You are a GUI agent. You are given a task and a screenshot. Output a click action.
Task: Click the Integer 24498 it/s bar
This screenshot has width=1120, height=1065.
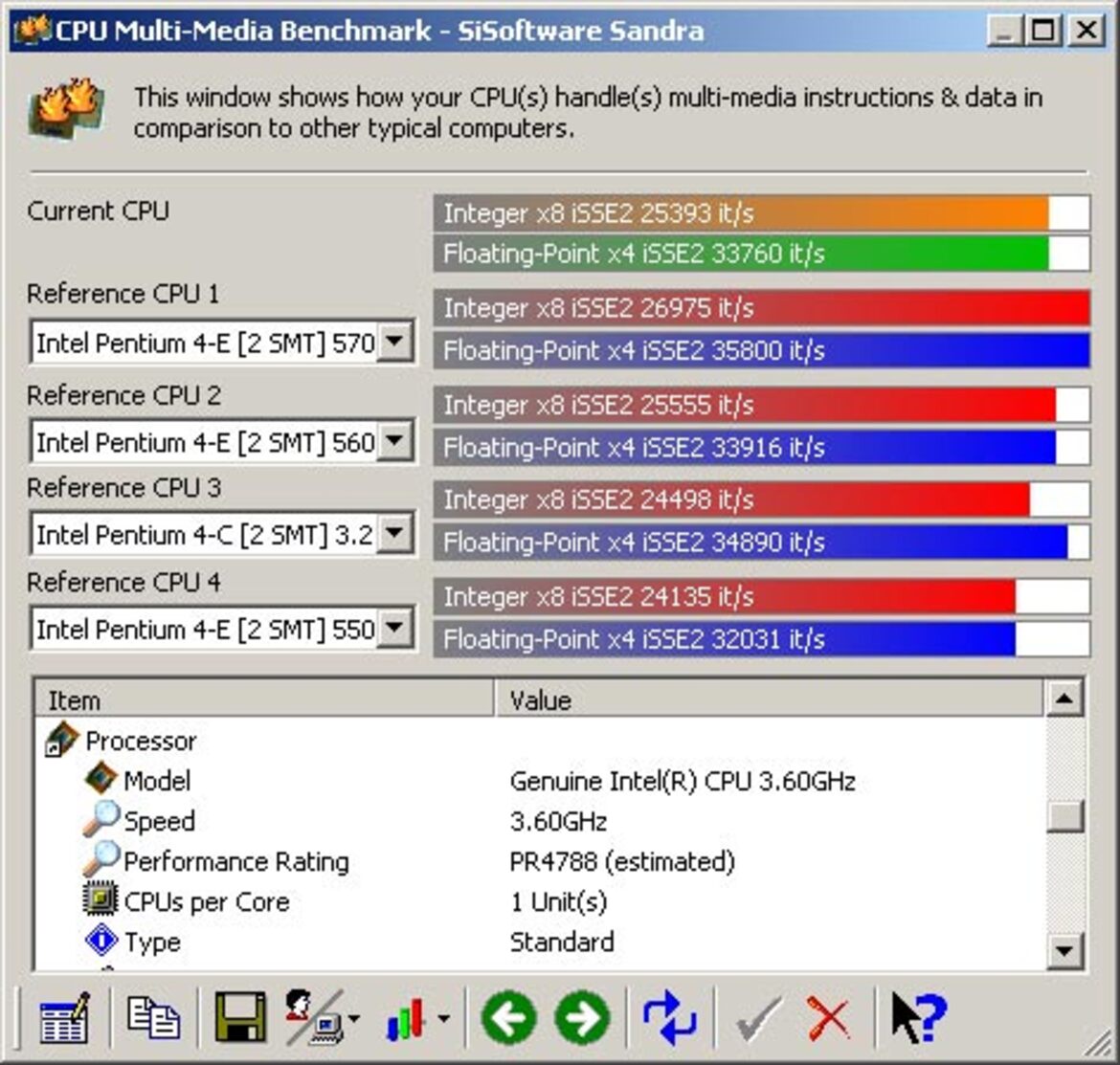[x=761, y=499]
